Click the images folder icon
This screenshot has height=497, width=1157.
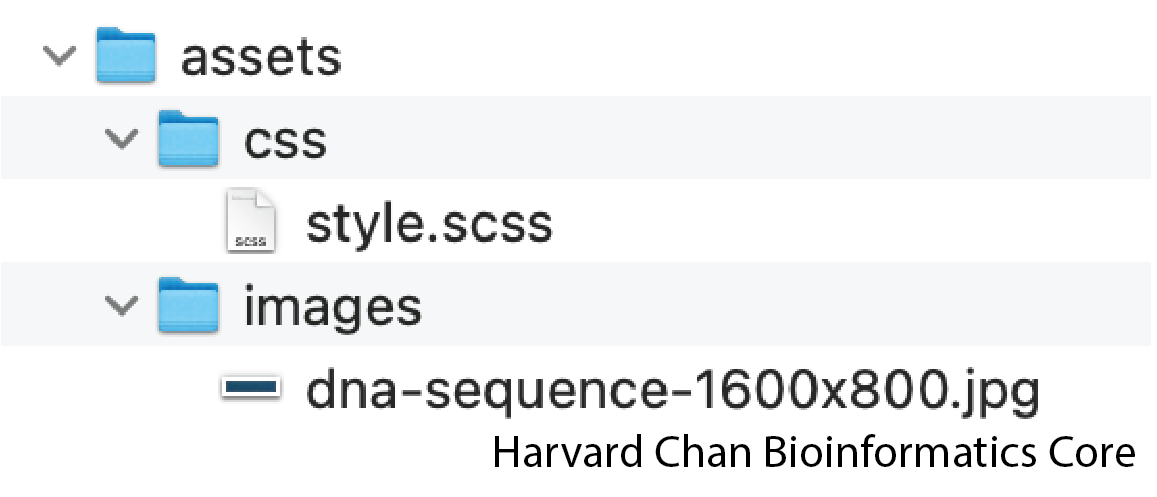click(189, 305)
